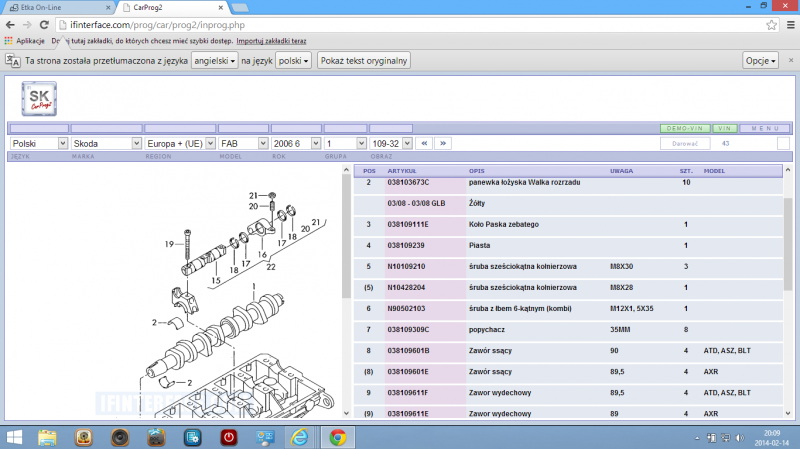Viewport: 800px width, 449px height.
Task: Click the Darować button
Action: click(x=685, y=143)
